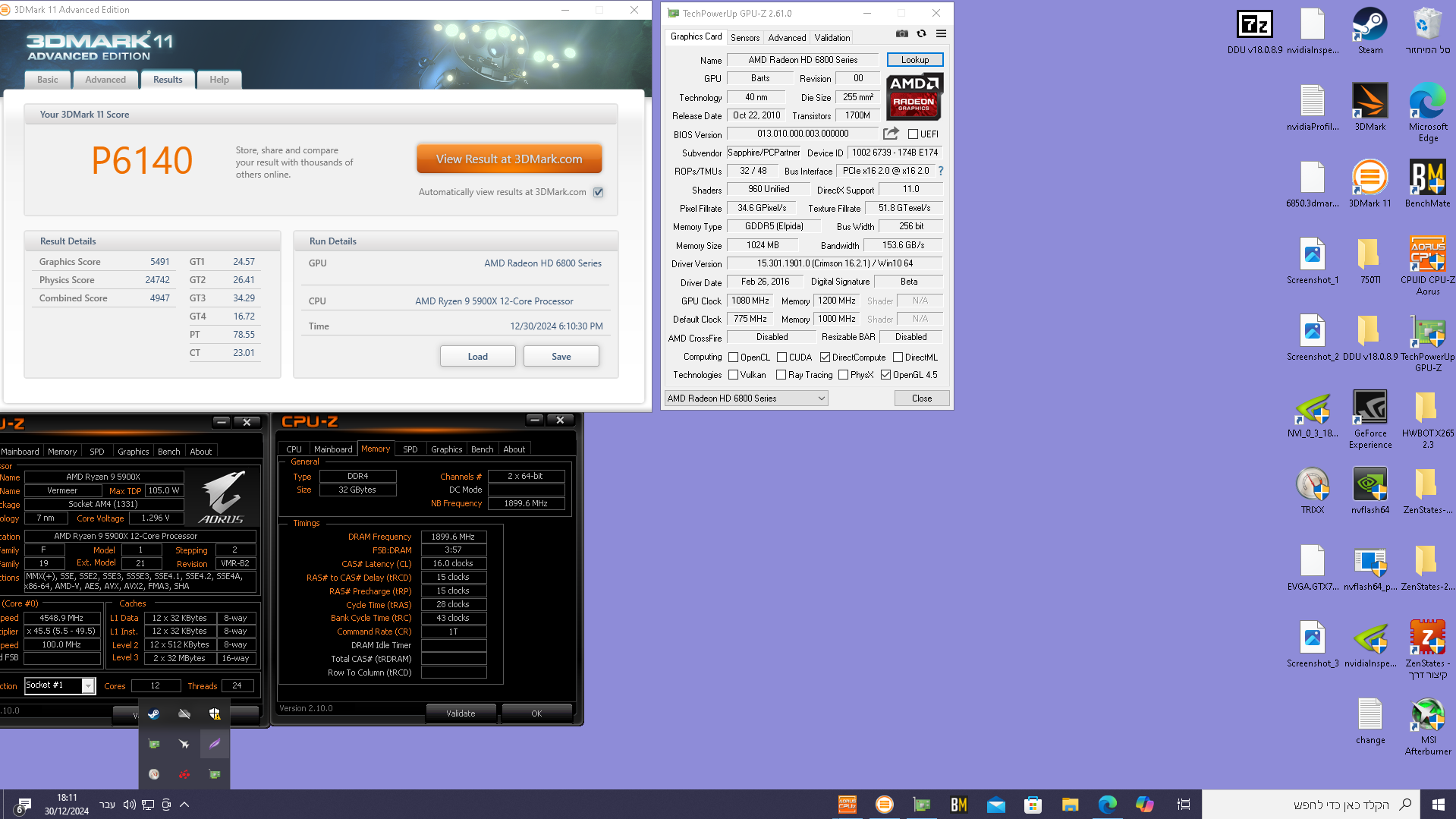Open File Explorer from taskbar
This screenshot has width=1456, height=819.
[x=1070, y=805]
